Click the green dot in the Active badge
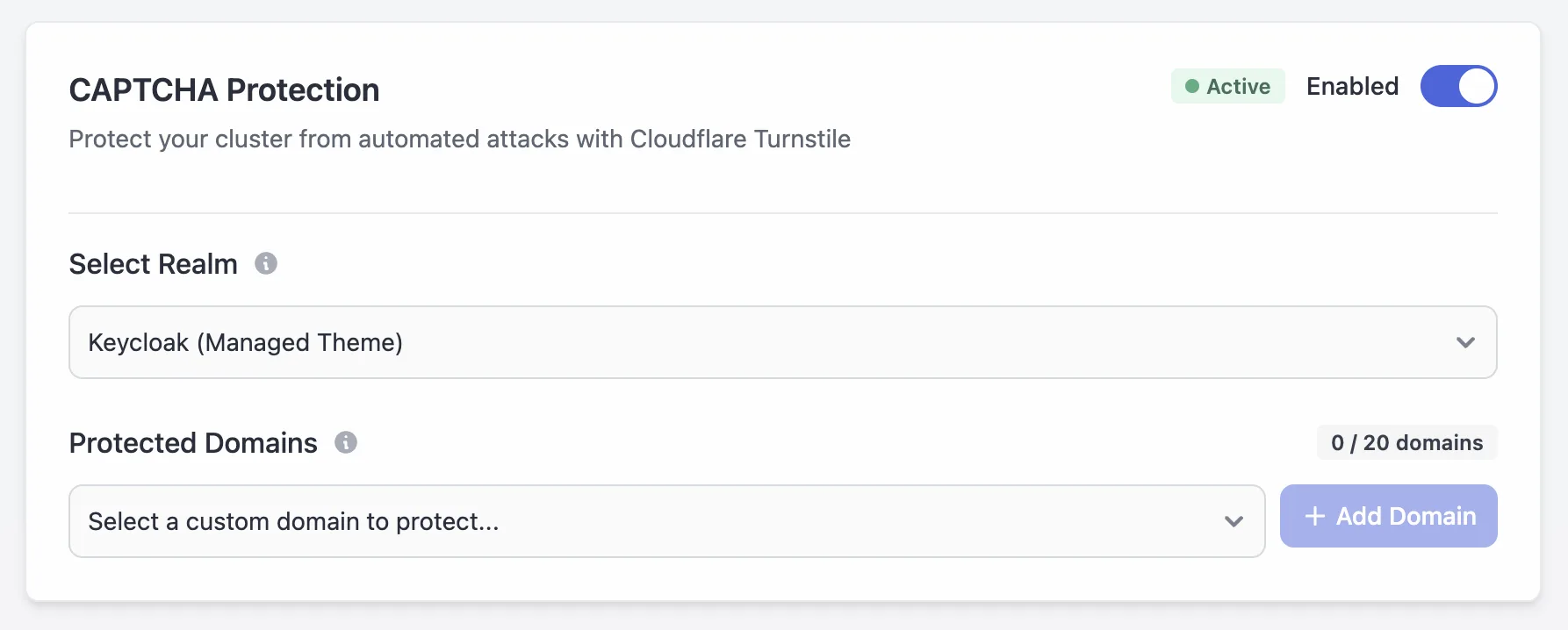1568x630 pixels. (x=1192, y=86)
